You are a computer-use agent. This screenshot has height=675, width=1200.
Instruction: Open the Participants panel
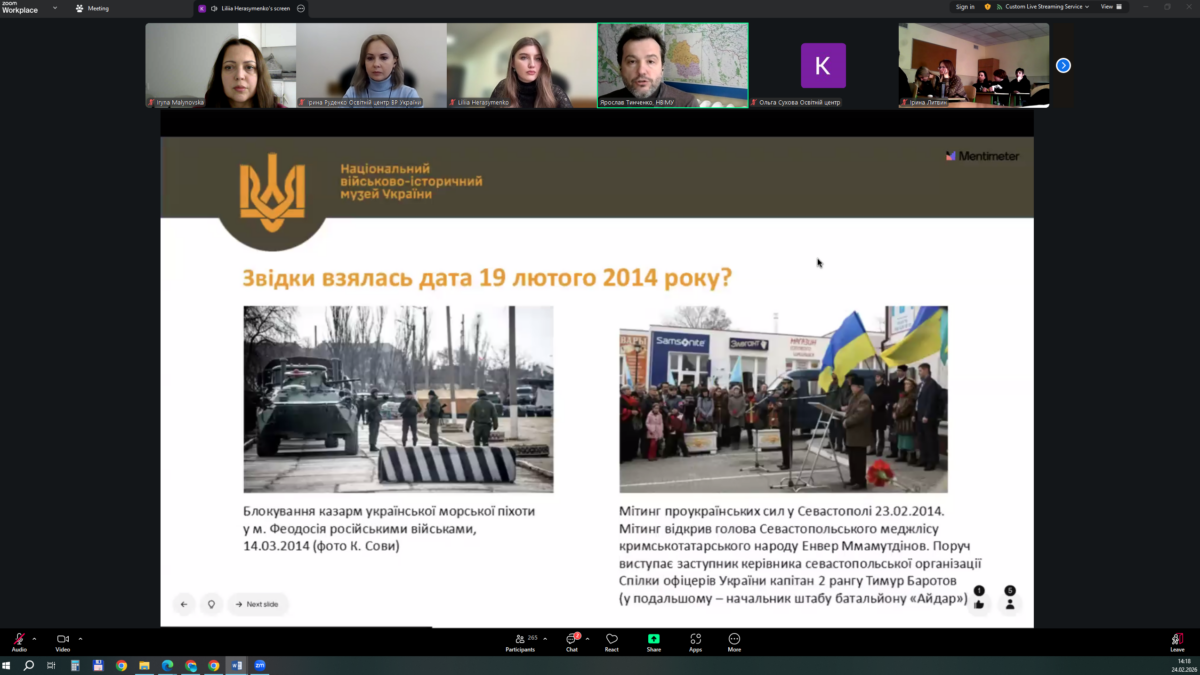520,641
